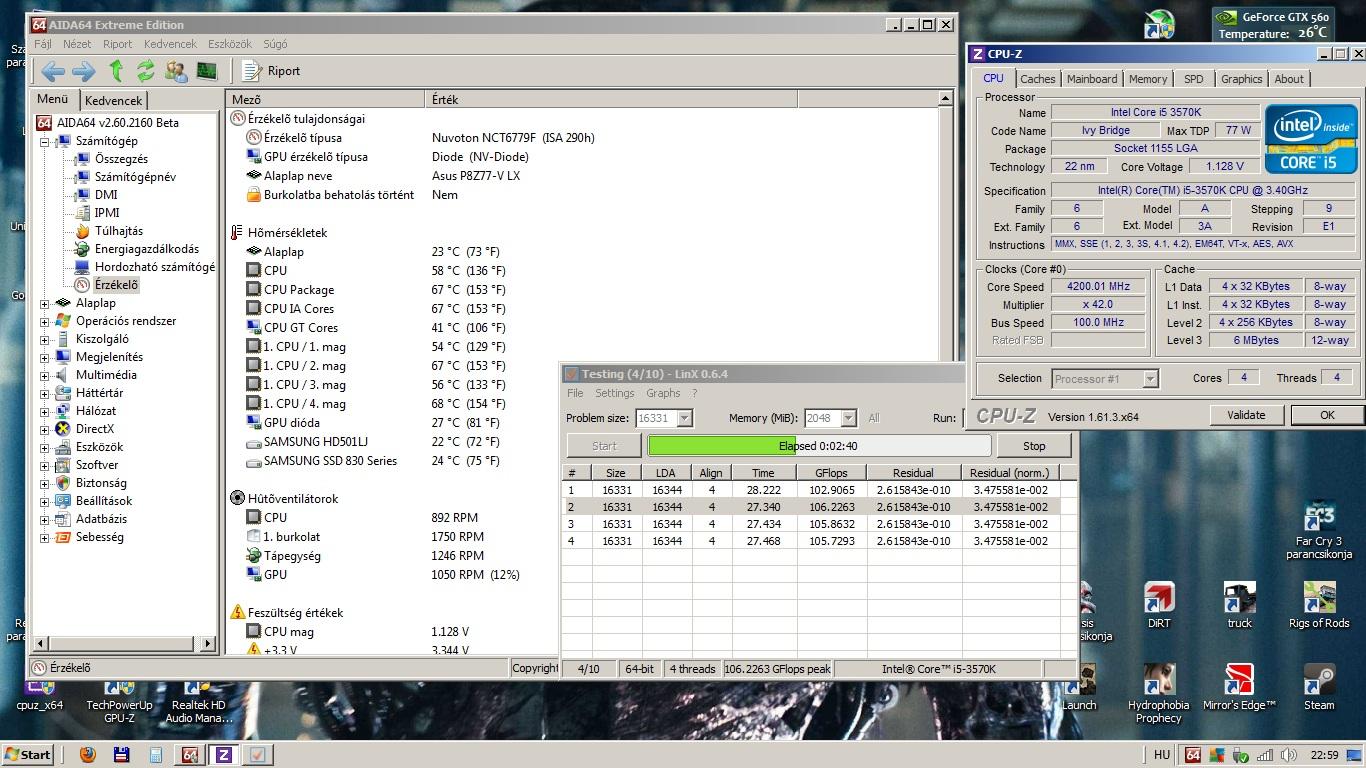Click the Back arrow in AIDA64 toolbar
1366x768 pixels.
(x=53, y=70)
